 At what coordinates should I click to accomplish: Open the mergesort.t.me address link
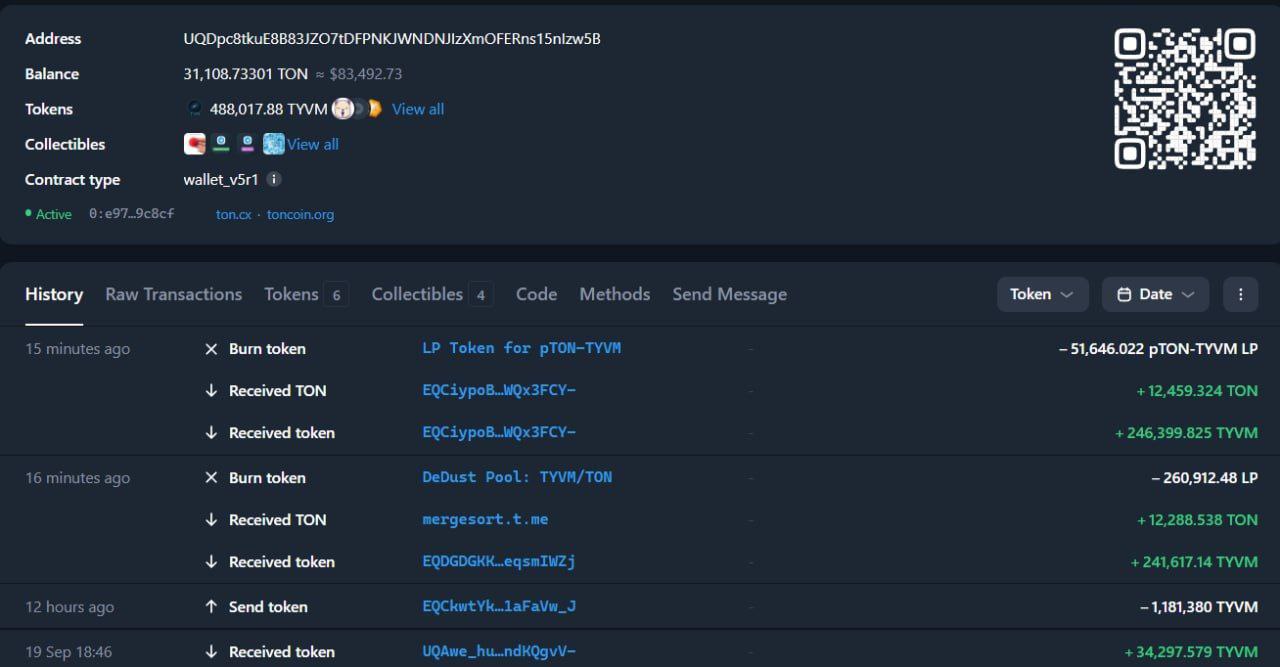pyautogui.click(x=485, y=519)
